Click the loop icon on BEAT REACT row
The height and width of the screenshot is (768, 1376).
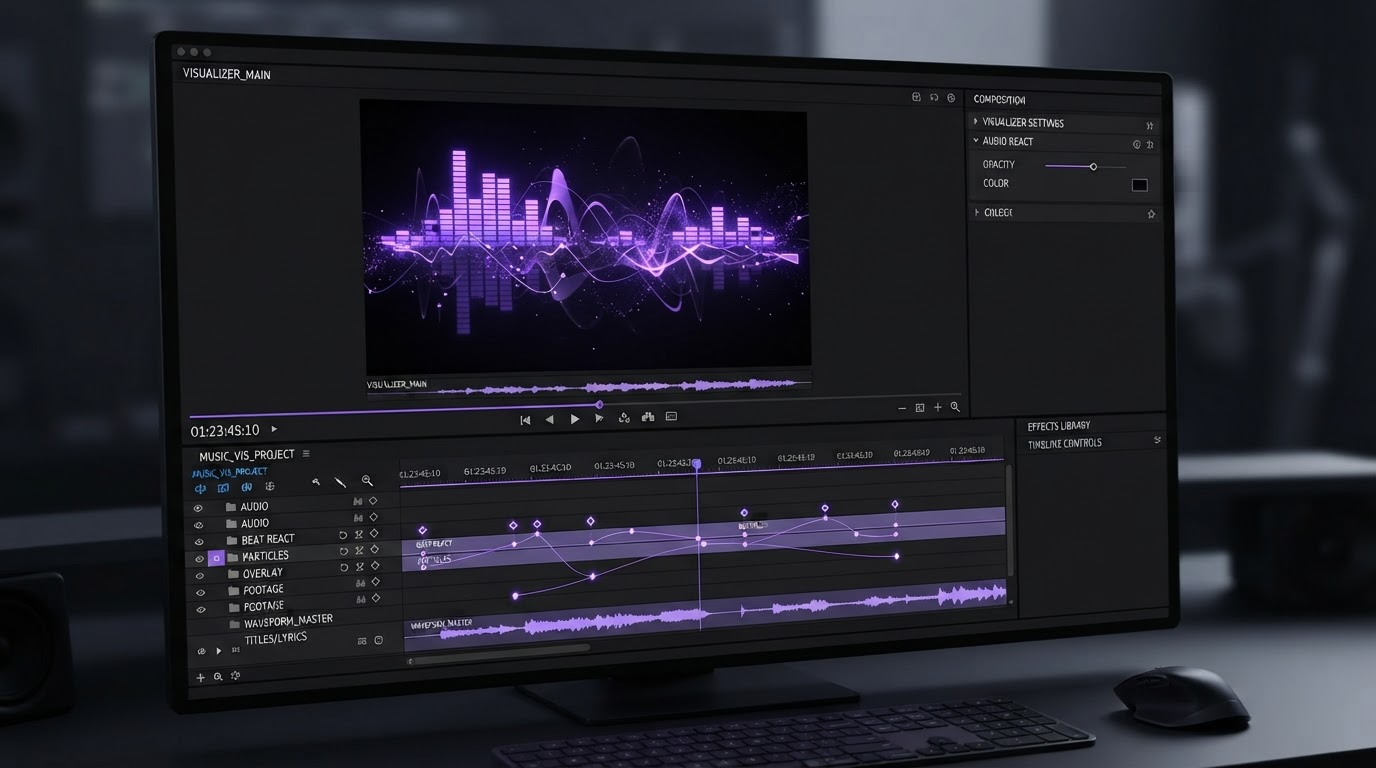coord(343,535)
